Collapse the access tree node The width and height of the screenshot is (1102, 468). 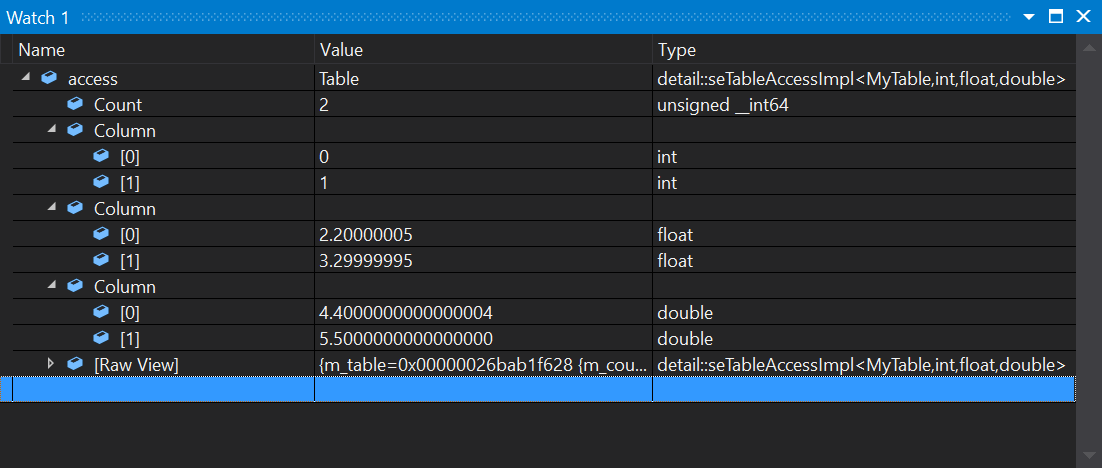click(25, 78)
